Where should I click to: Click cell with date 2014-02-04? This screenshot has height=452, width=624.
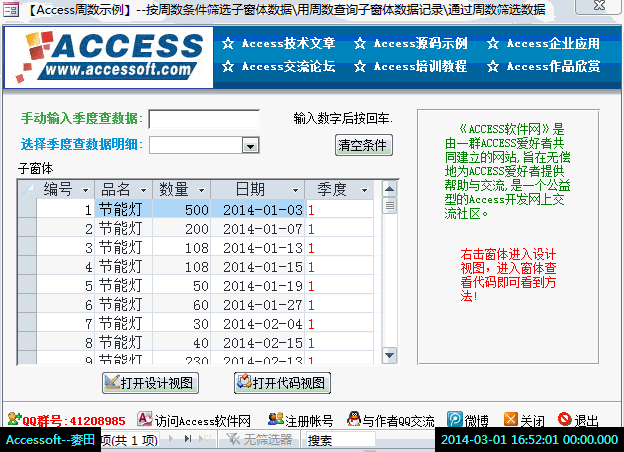coord(258,323)
